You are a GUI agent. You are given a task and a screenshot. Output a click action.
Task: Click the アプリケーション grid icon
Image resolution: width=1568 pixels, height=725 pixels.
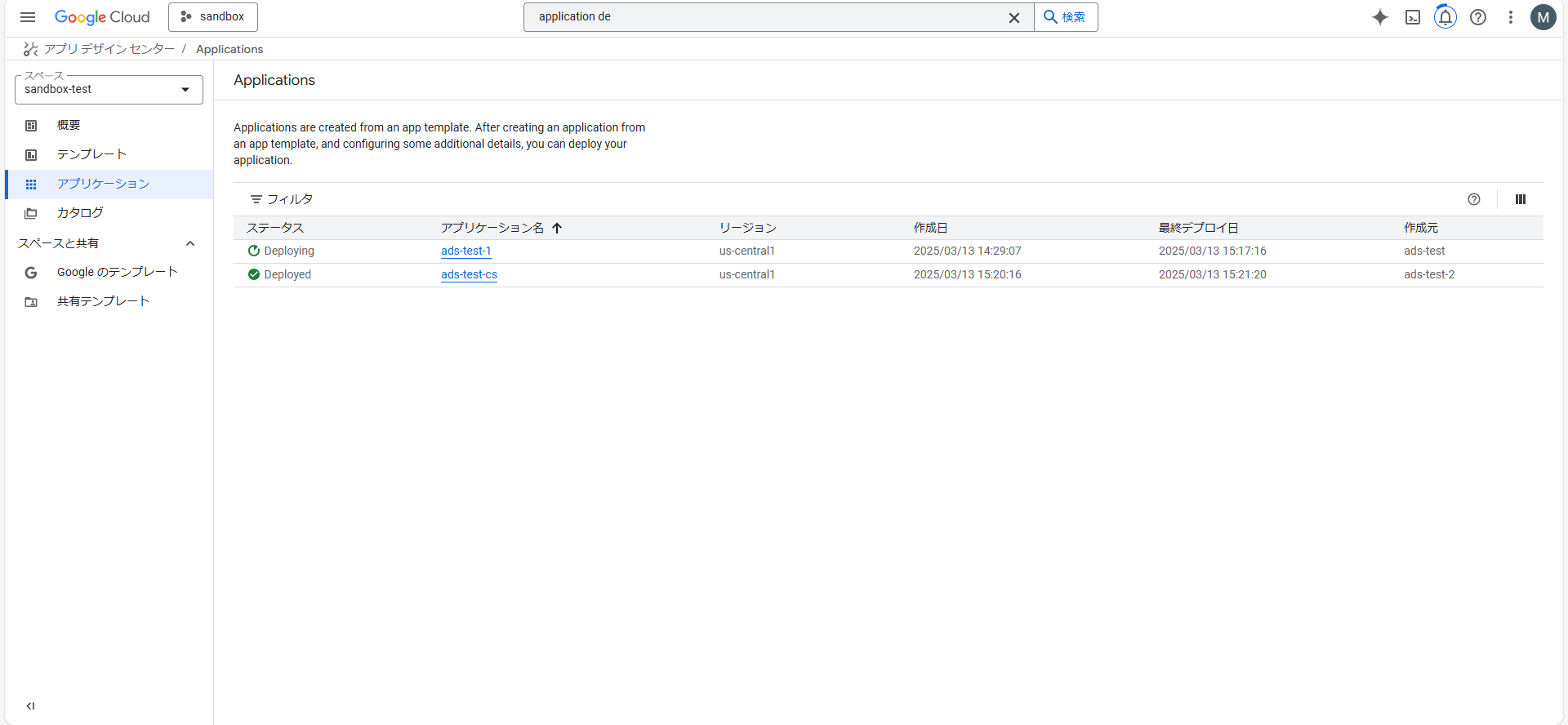pyautogui.click(x=31, y=184)
